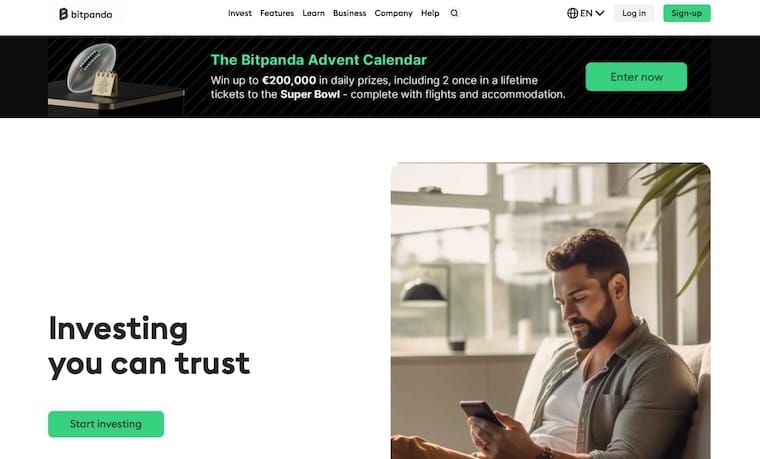This screenshot has height=459, width=760.
Task: Open the Help menu
Action: click(430, 13)
